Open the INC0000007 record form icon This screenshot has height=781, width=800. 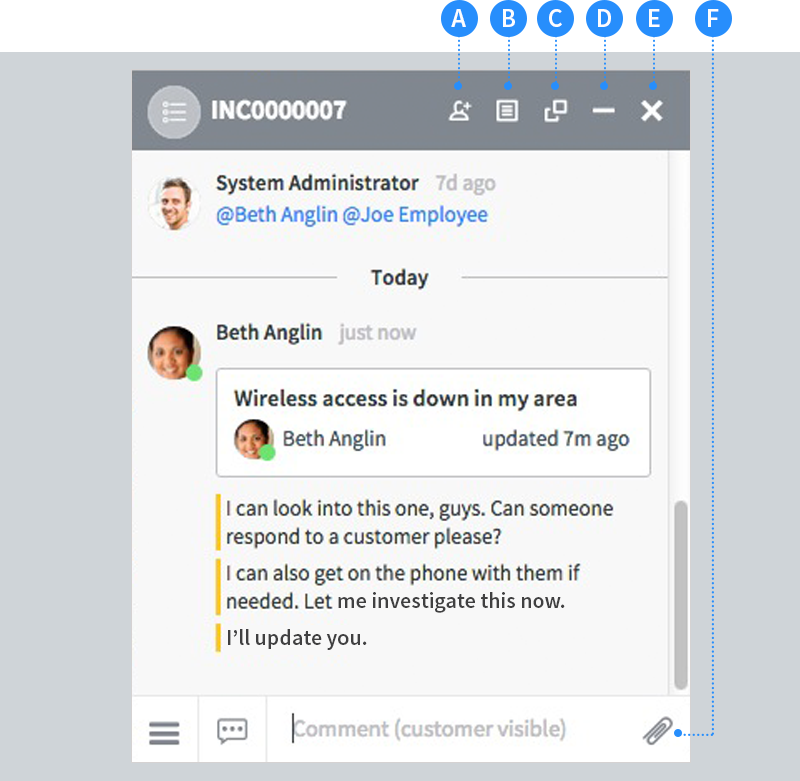tap(507, 111)
